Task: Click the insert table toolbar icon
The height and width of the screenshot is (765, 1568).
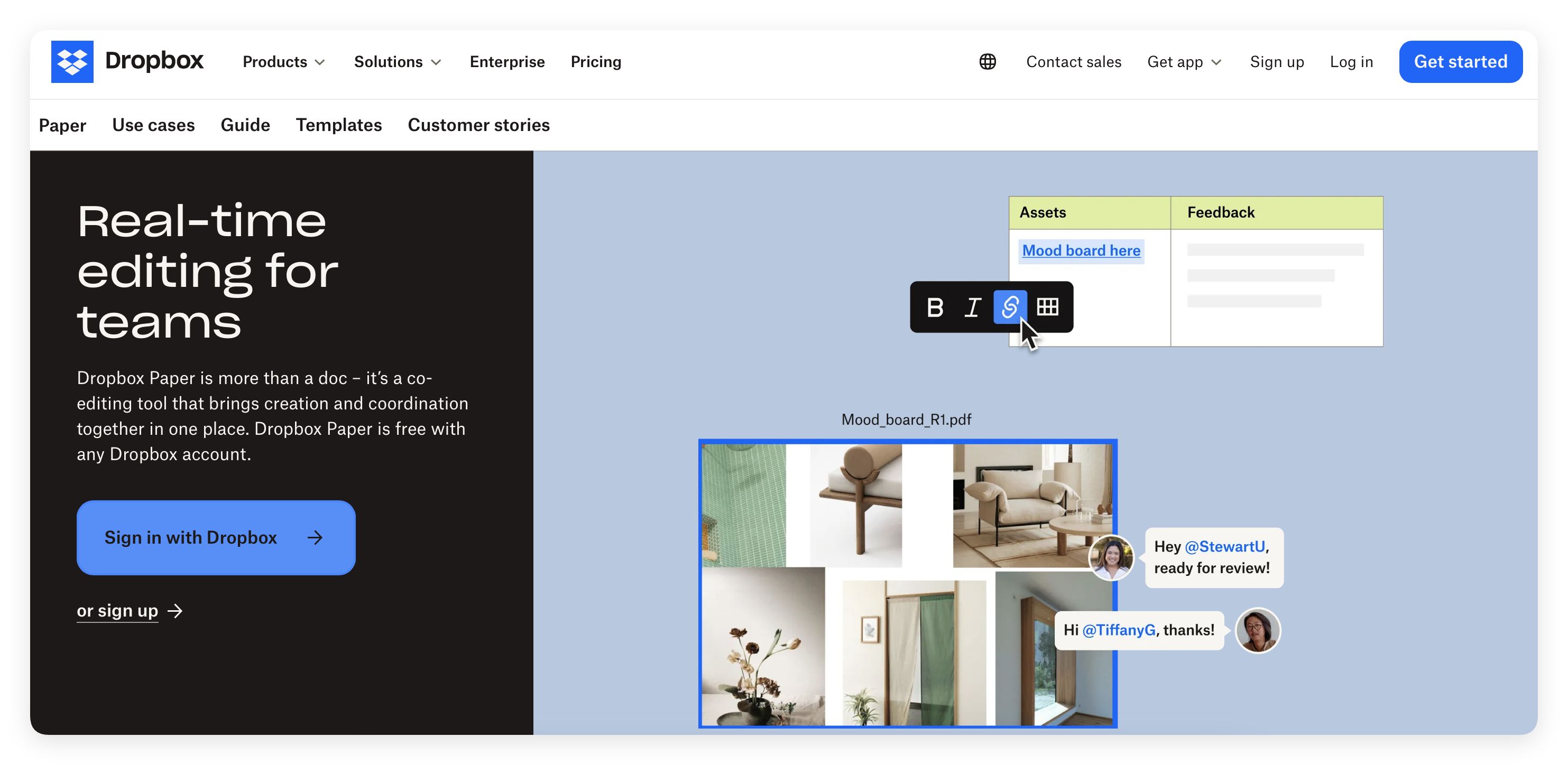Action: (x=1048, y=307)
